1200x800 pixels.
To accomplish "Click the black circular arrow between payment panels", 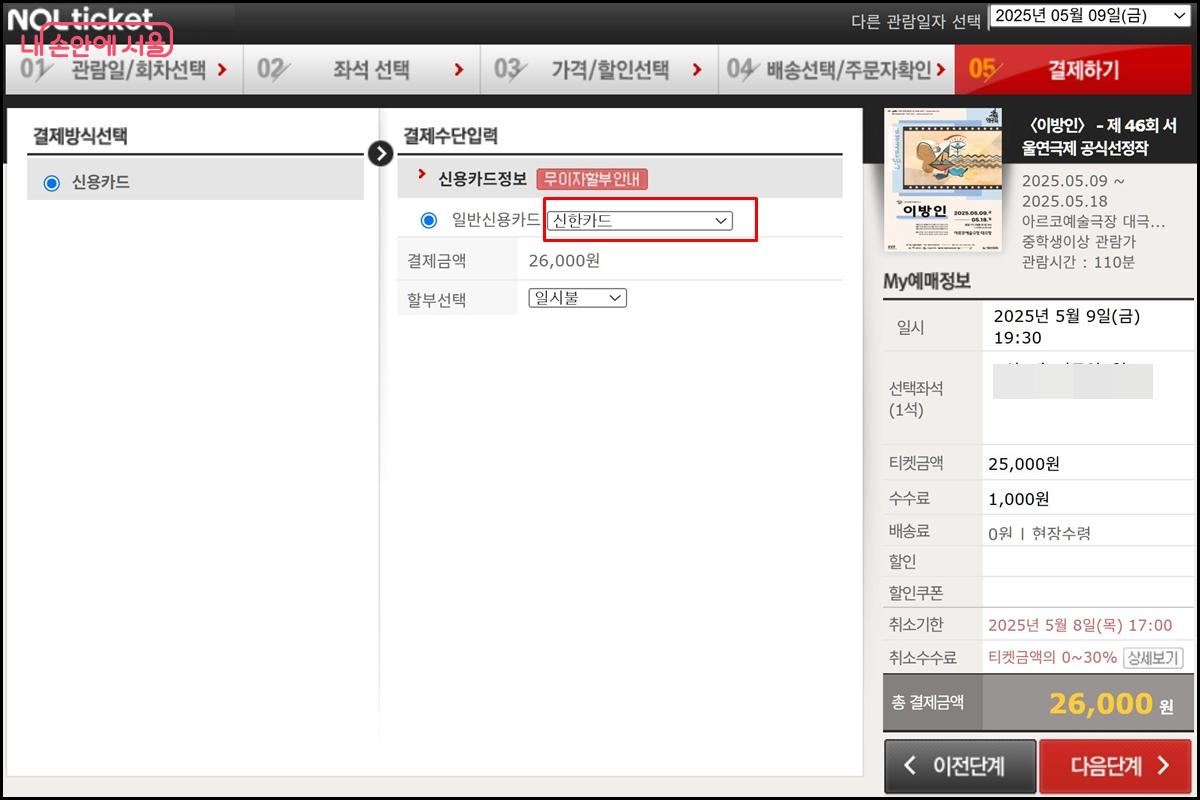I will pos(380,154).
